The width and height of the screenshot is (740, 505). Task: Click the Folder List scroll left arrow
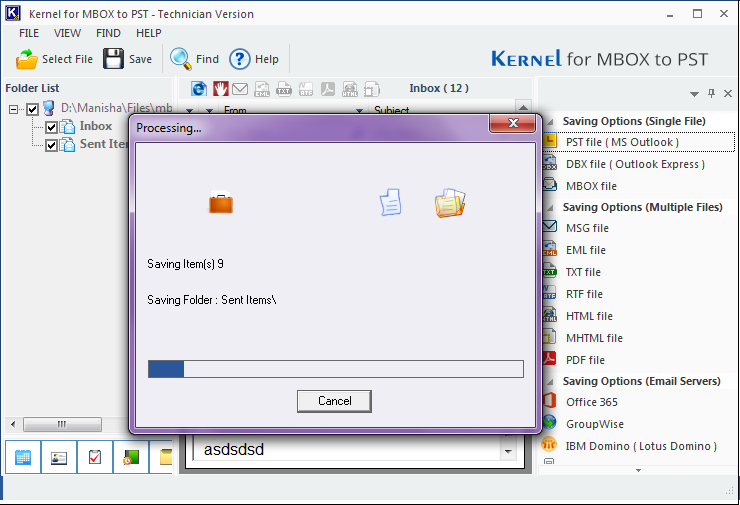13,424
